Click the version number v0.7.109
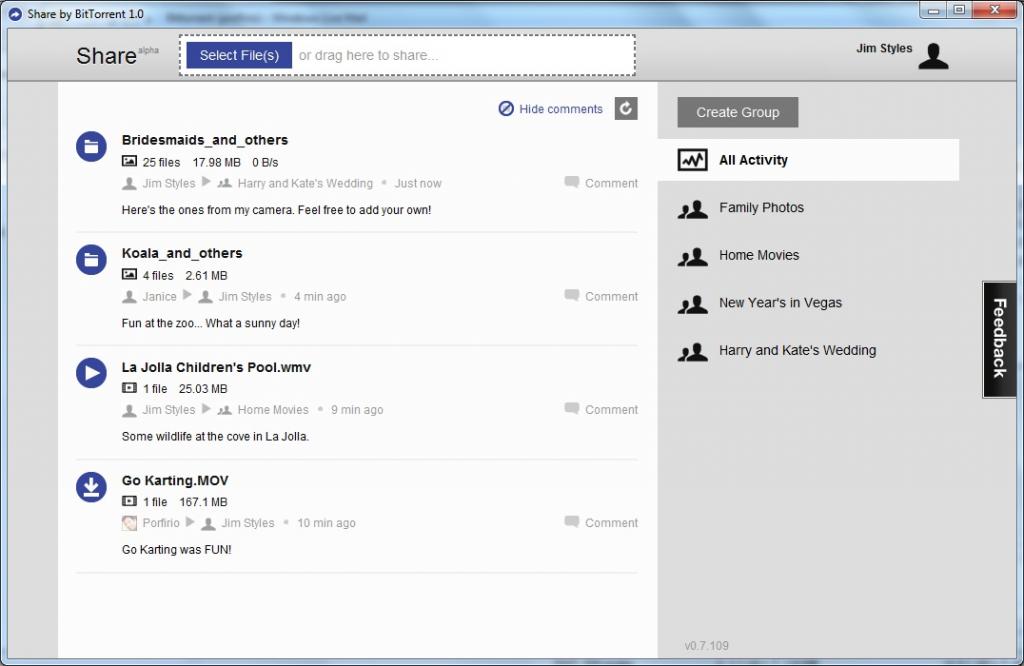The image size is (1024, 666). click(x=707, y=646)
